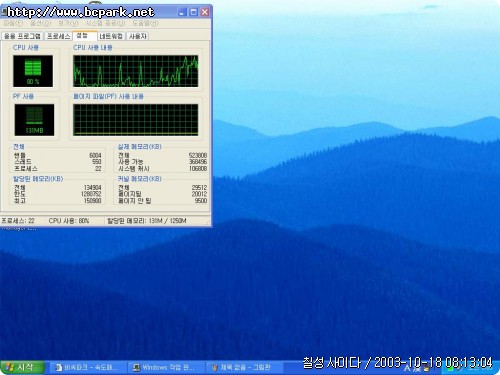Open the 시작 Start button
The height and width of the screenshot is (375, 500).
(x=22, y=367)
